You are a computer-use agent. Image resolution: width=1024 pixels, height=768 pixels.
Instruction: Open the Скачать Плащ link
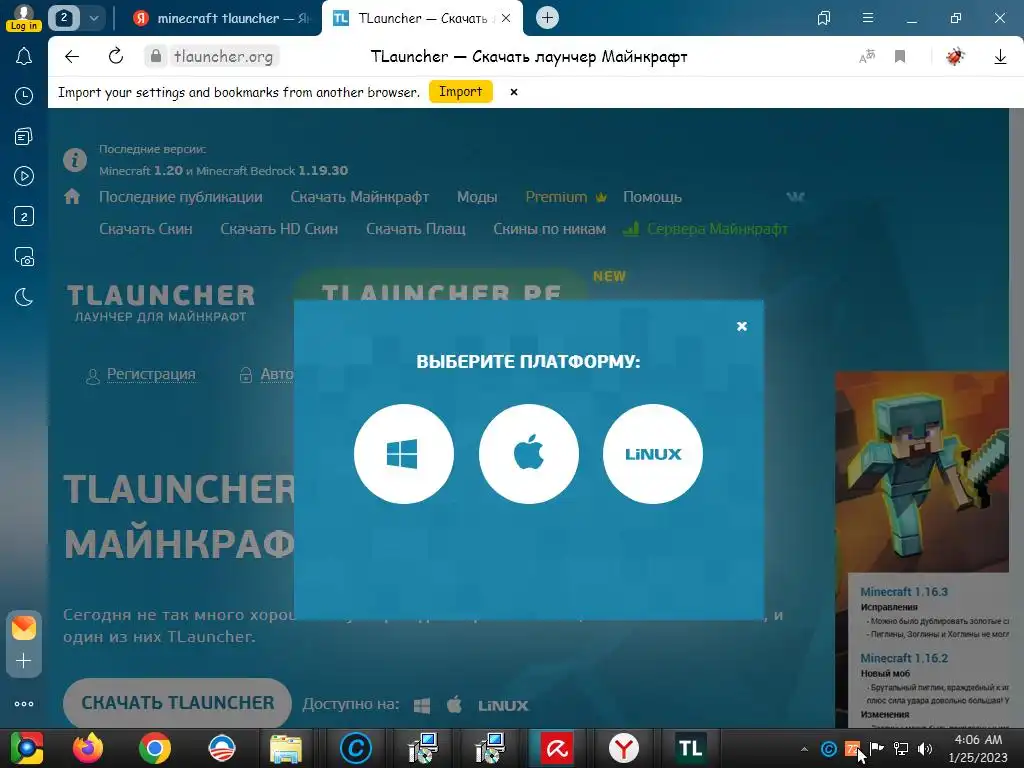[x=415, y=229]
